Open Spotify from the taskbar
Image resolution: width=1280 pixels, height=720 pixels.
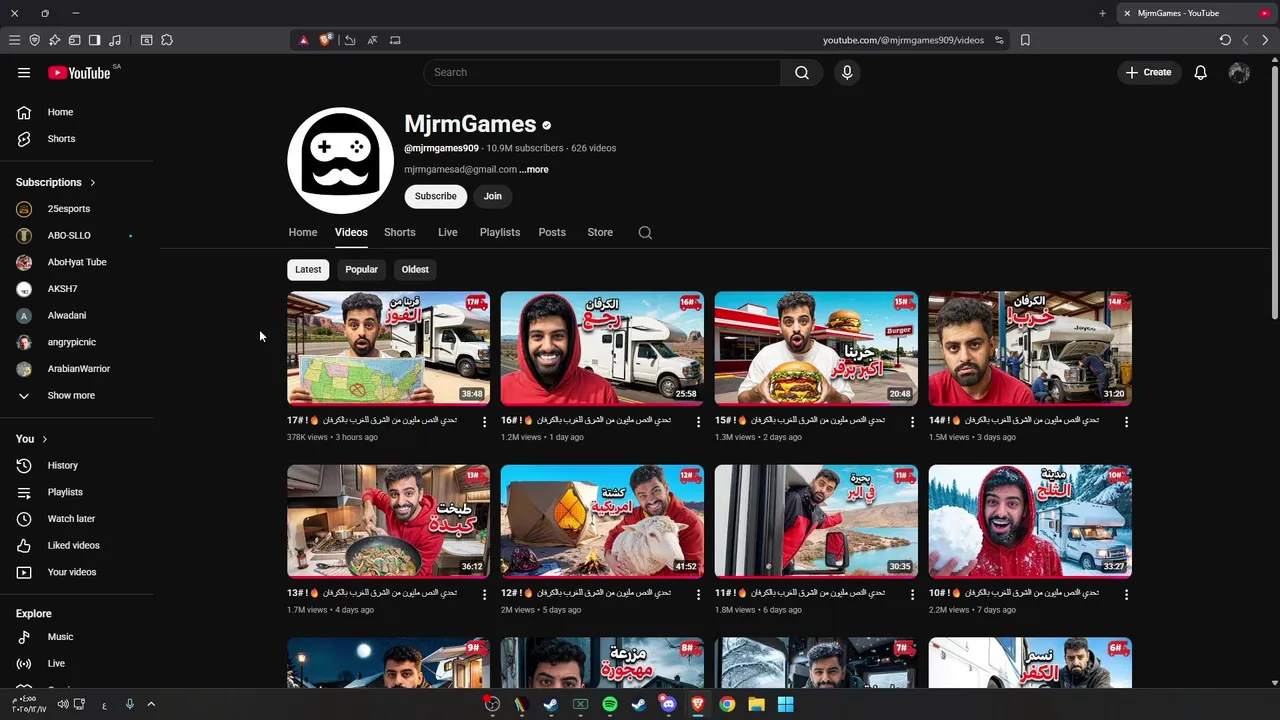(610, 704)
